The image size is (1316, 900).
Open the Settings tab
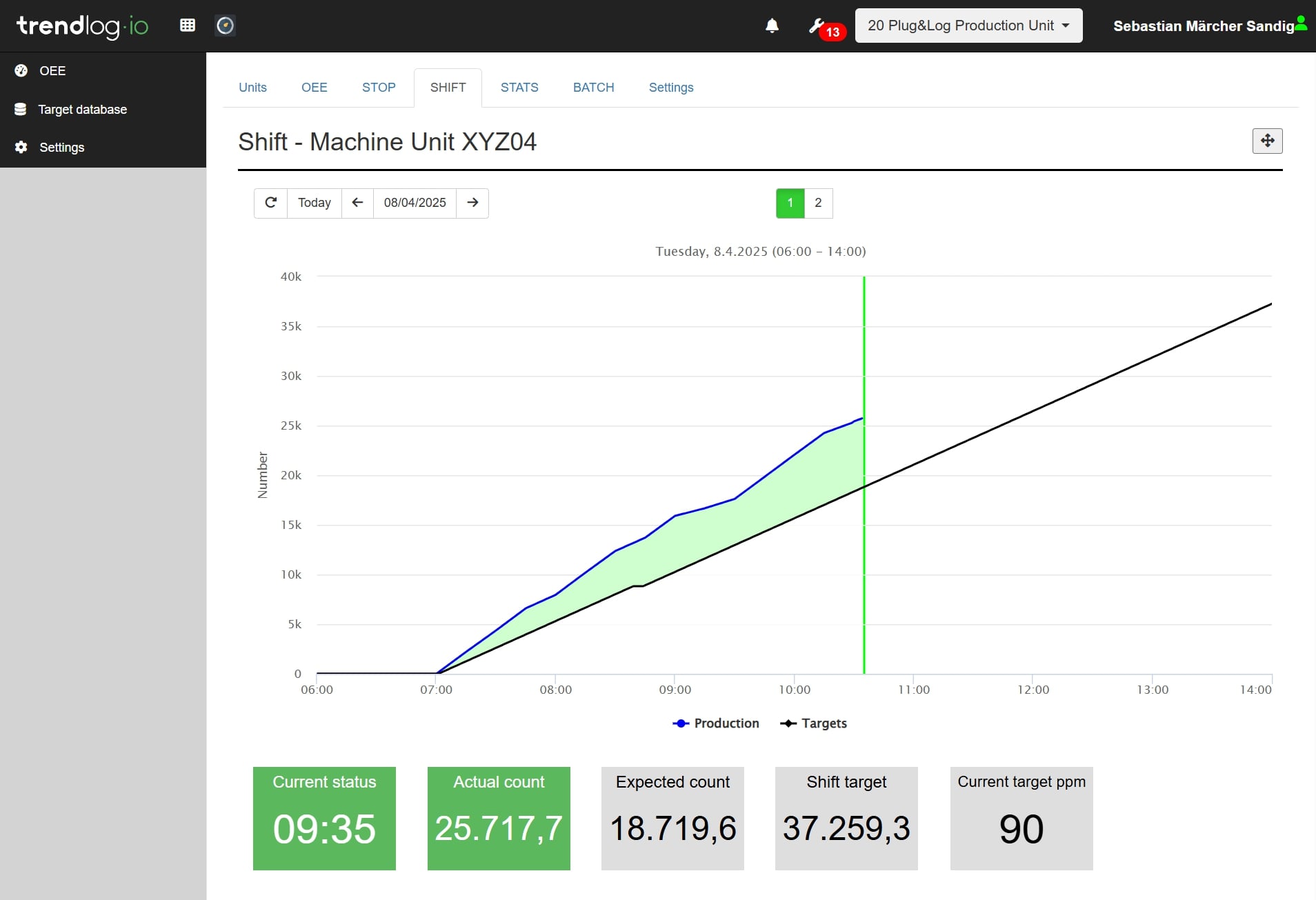[x=671, y=88]
